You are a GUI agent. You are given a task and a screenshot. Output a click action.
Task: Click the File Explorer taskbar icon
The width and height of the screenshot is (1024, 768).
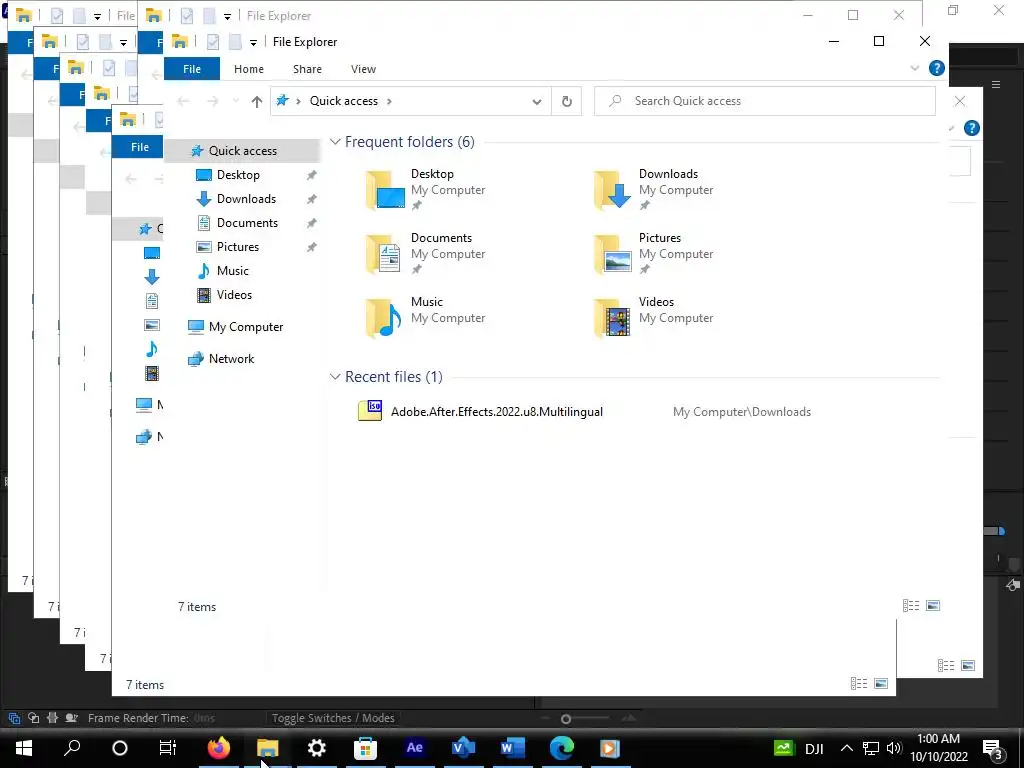(267, 748)
